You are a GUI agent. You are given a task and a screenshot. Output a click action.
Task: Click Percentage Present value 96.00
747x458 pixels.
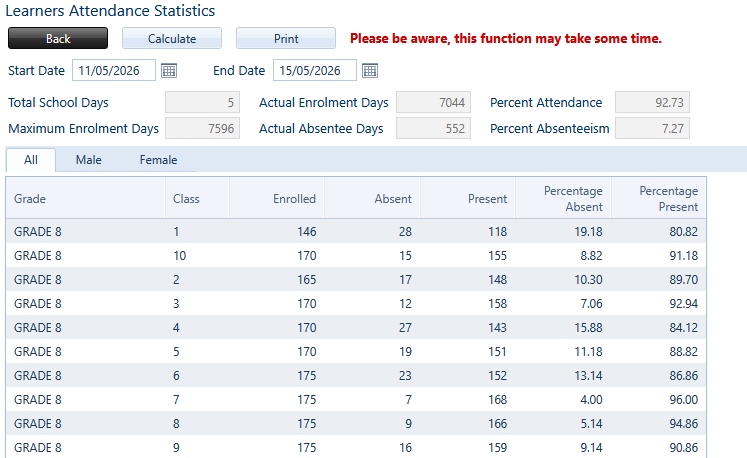pos(684,399)
